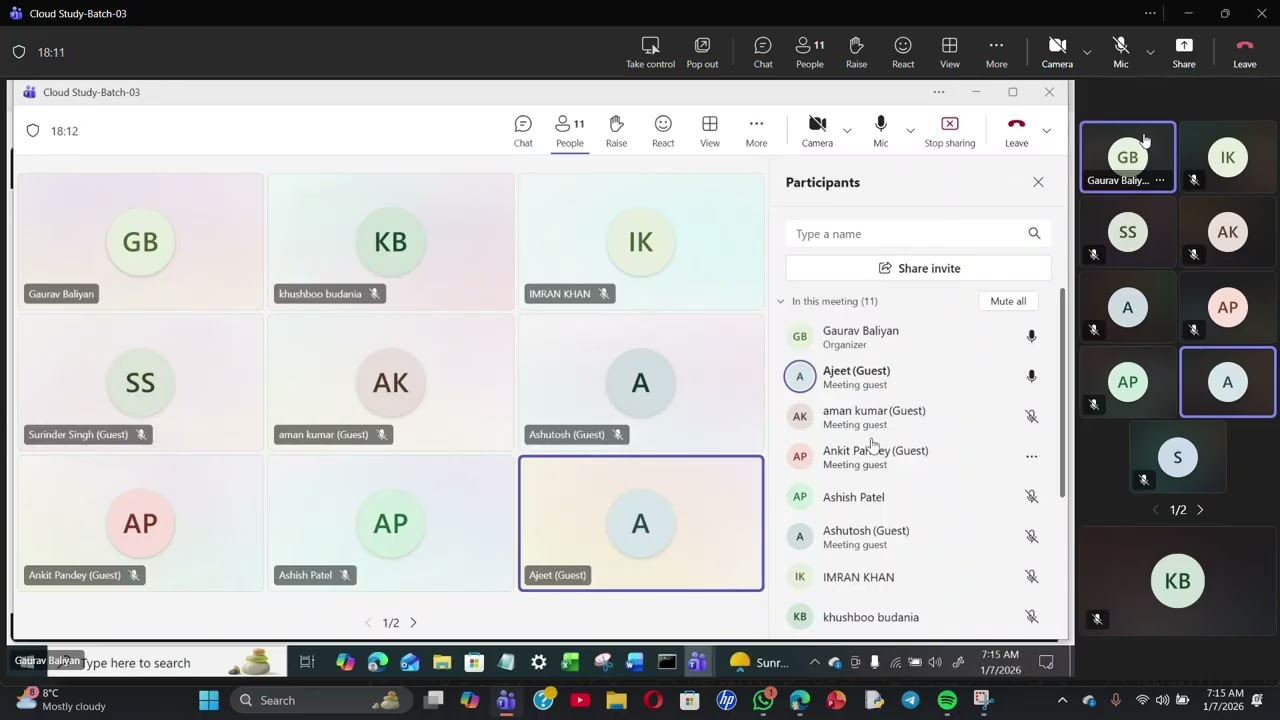The height and width of the screenshot is (720, 1280).
Task: Open React options in the dark top toolbar
Action: tap(903, 52)
